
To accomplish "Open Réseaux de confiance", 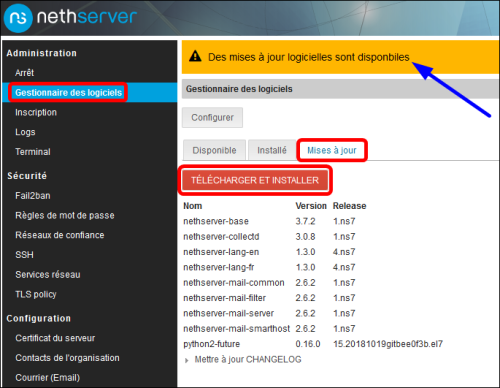I will [60, 235].
